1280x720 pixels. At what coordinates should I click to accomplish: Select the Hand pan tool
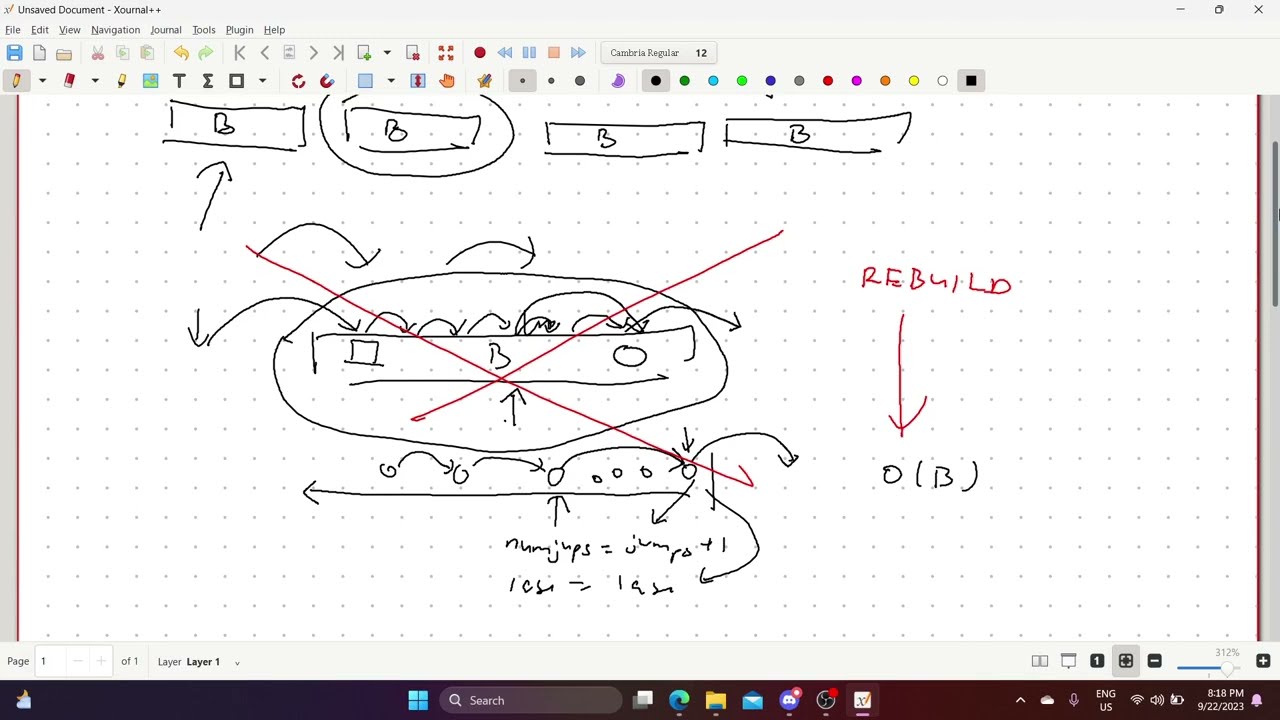[447, 81]
